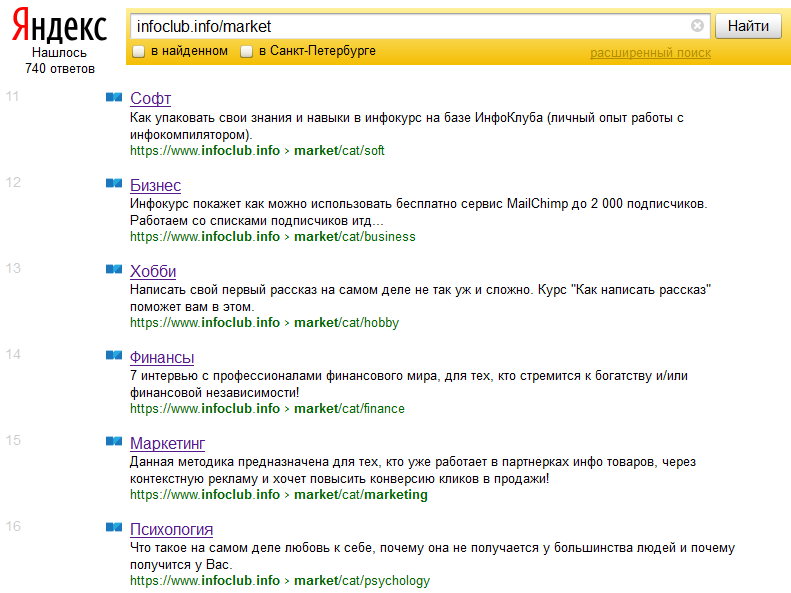Click the Яндекс logo
Screen dimensions: 791x593
pos(60,25)
